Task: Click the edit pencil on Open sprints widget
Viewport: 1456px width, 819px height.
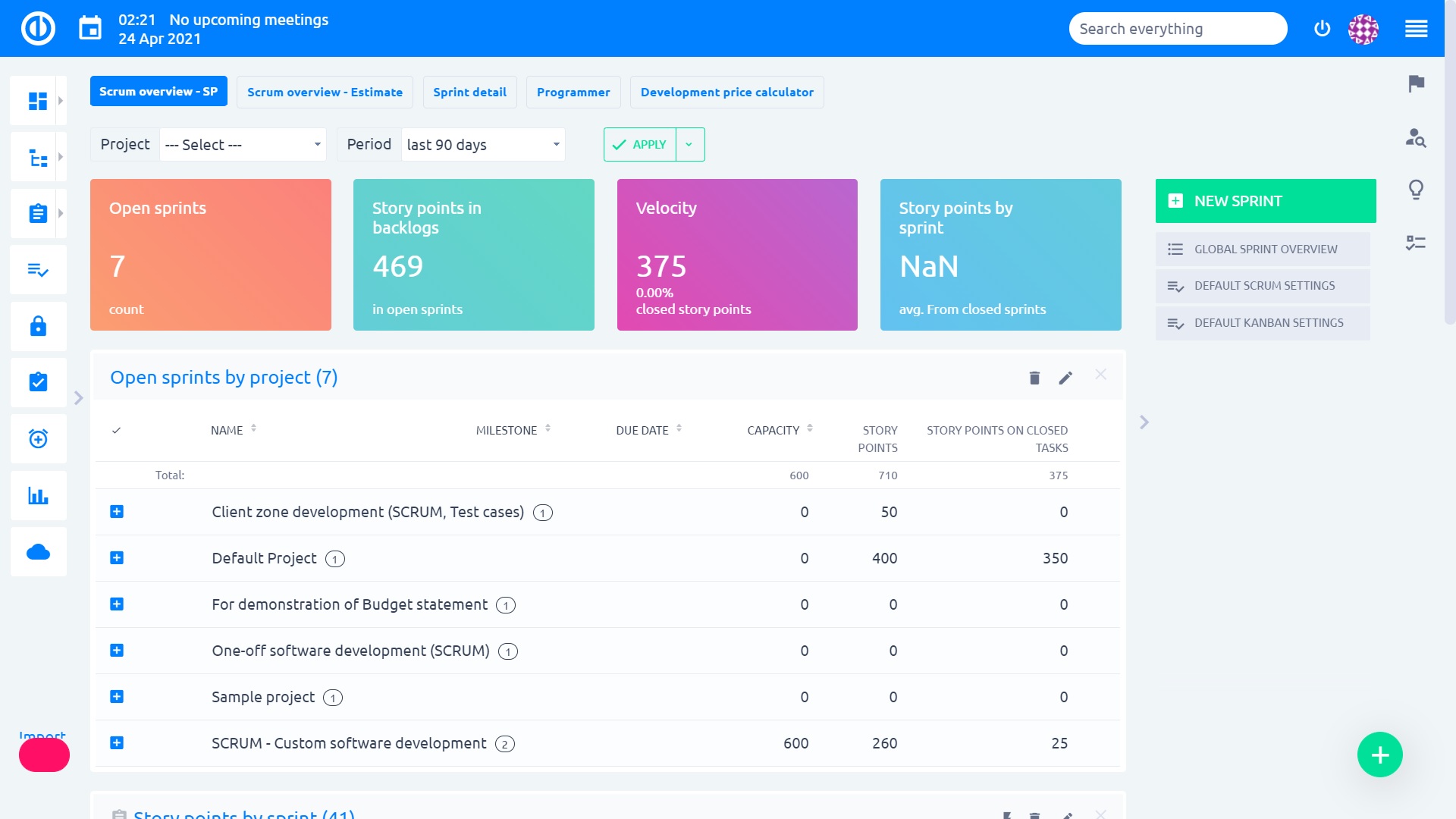Action: point(1065,377)
